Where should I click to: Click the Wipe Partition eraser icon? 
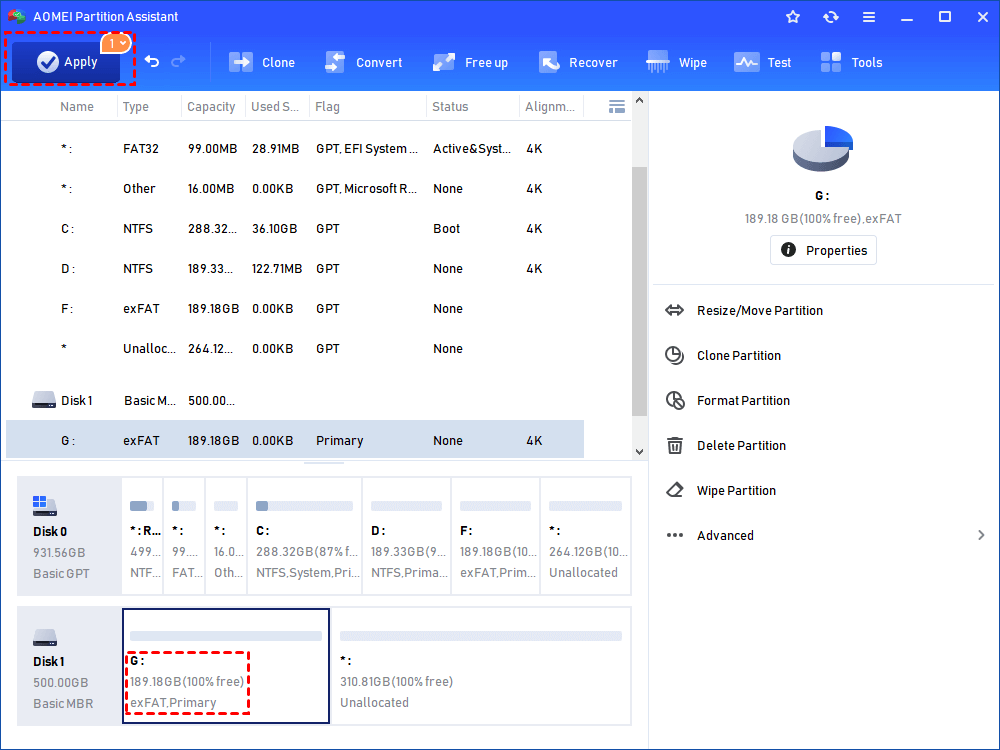coord(674,490)
